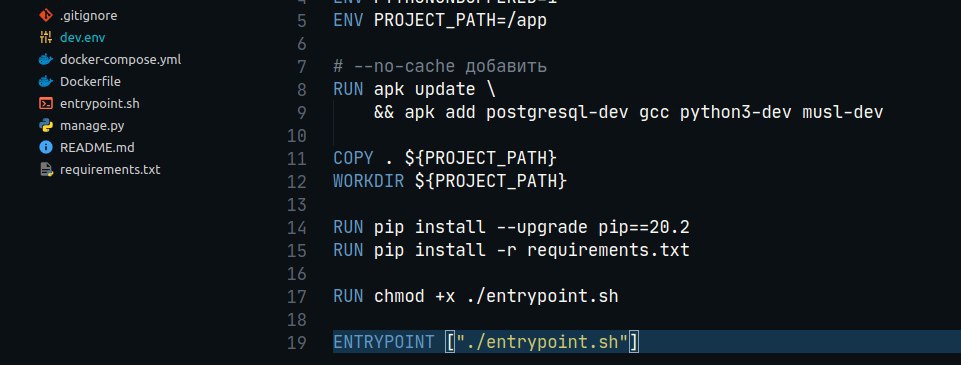Open docker-compose.yml from the explorer
This screenshot has height=365, width=961.
tap(120, 59)
